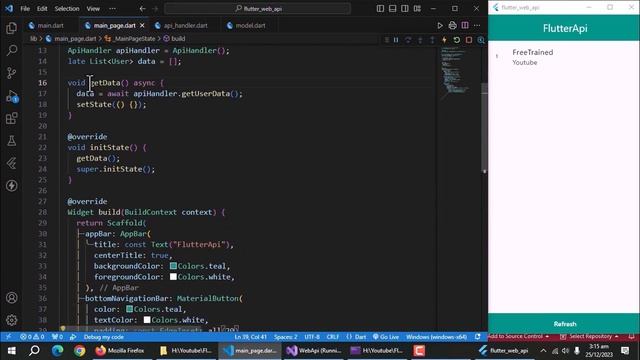Viewport: 640px width, 360px height.
Task: Open the Search view in activity bar
Action: 11,51
